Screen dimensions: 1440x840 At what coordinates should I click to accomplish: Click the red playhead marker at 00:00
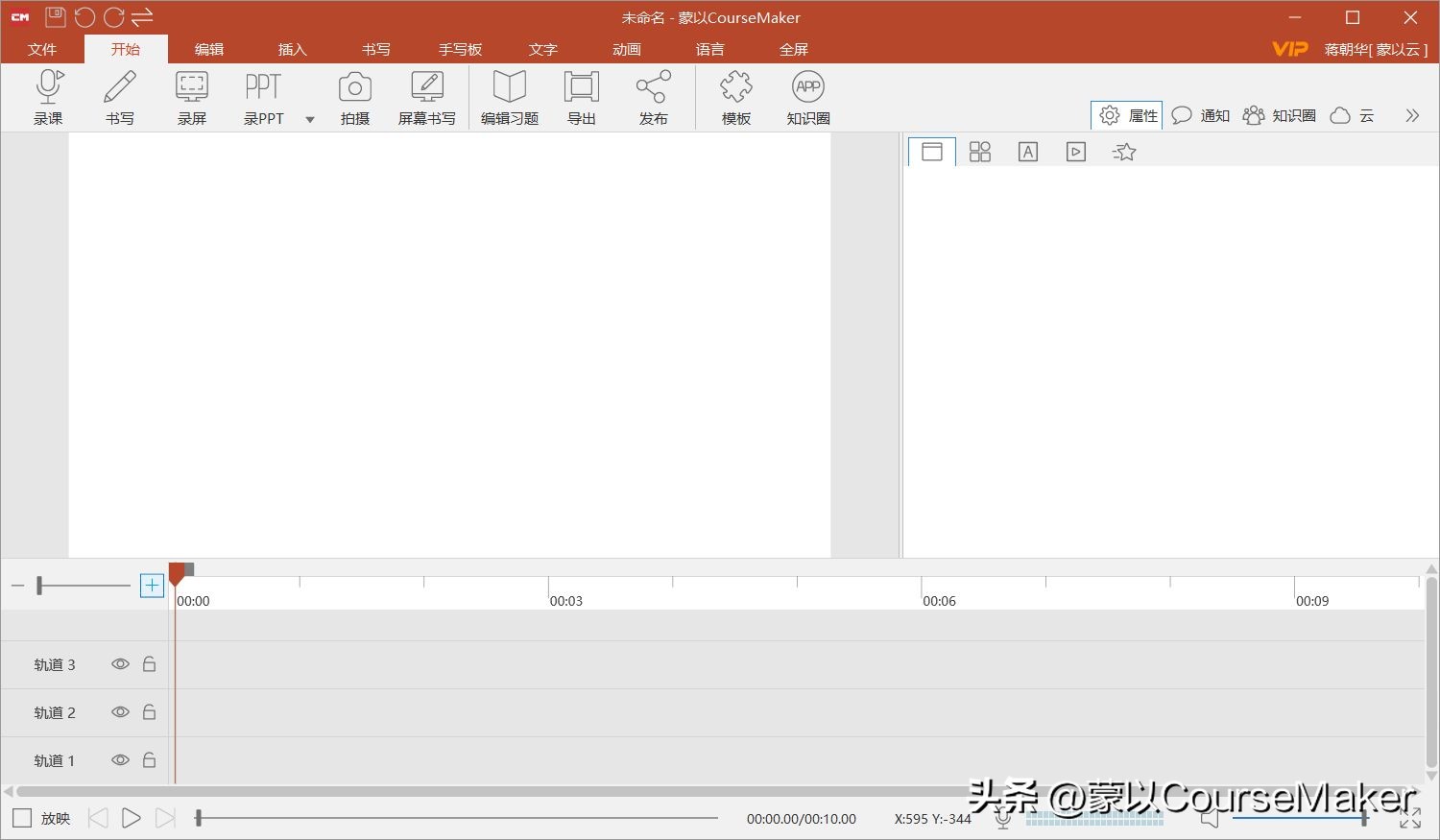click(x=178, y=574)
